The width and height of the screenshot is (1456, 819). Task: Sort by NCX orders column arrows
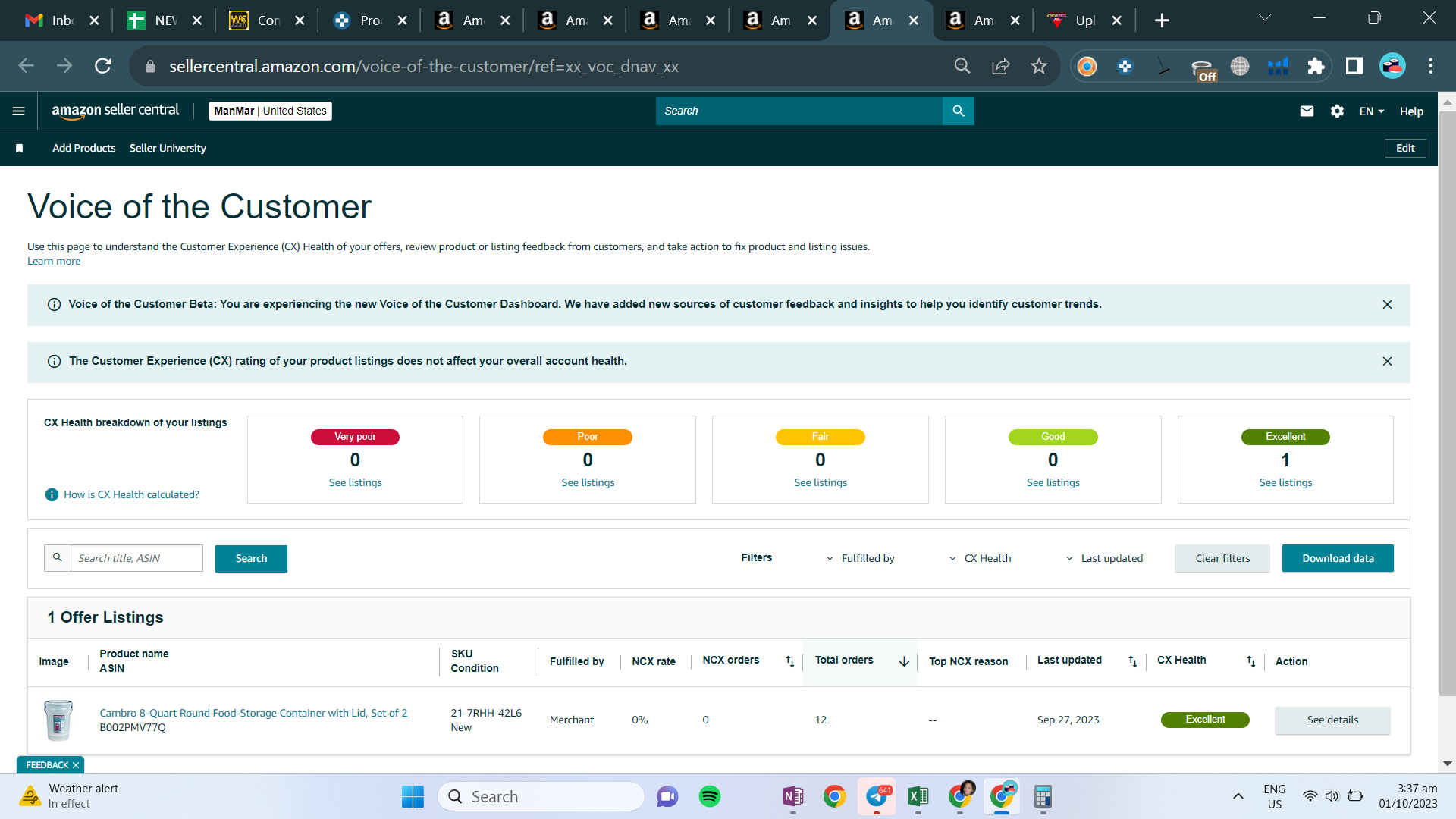(789, 662)
